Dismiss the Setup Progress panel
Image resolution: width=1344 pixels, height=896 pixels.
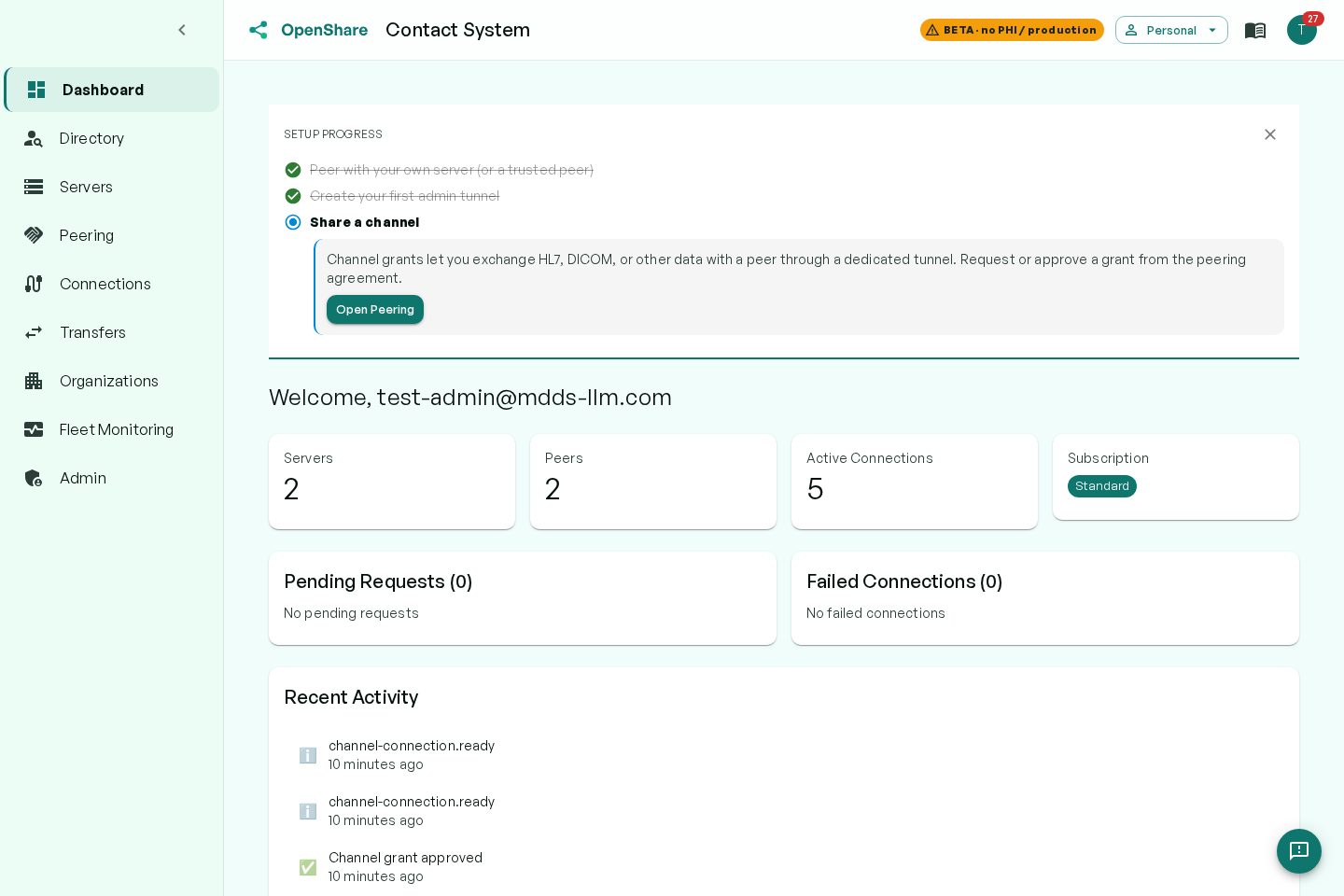(1270, 134)
